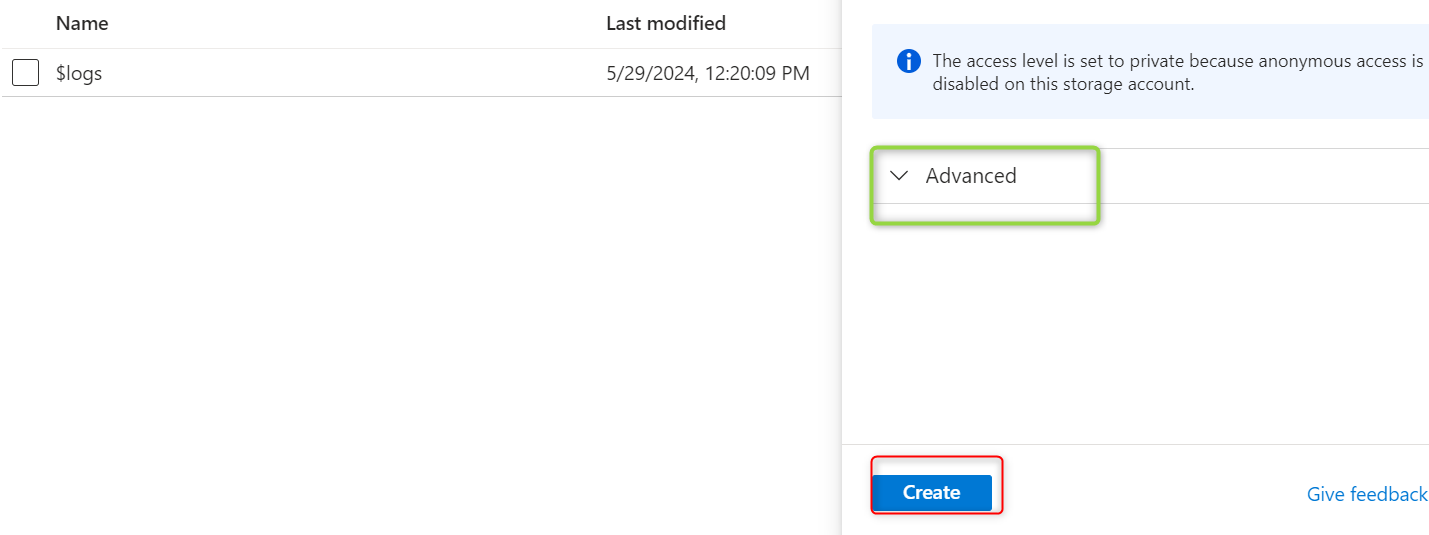Image resolution: width=1429 pixels, height=535 pixels.
Task: Click the blue info icon
Action: click(908, 62)
